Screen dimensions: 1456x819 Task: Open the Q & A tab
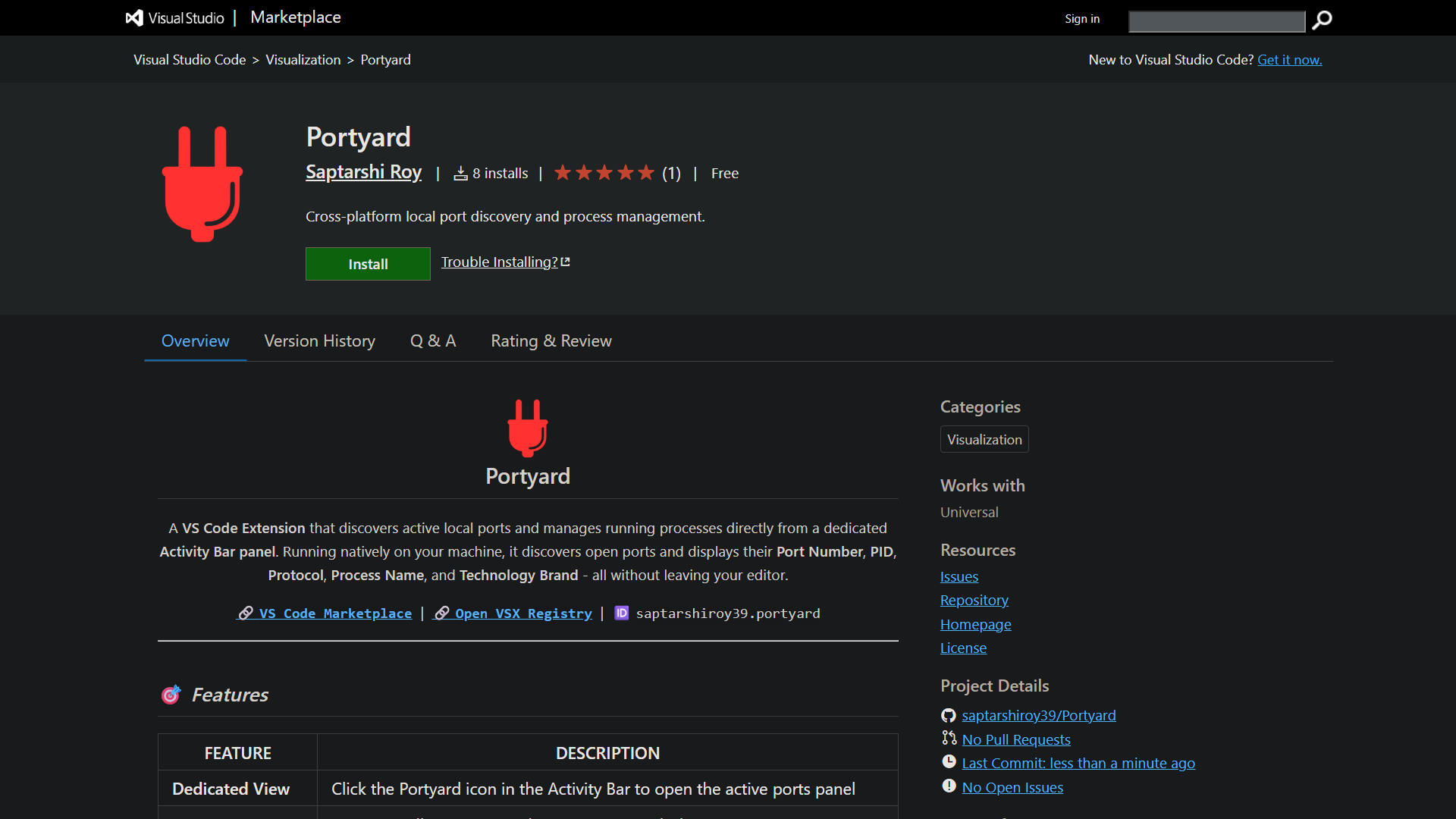pyautogui.click(x=433, y=341)
